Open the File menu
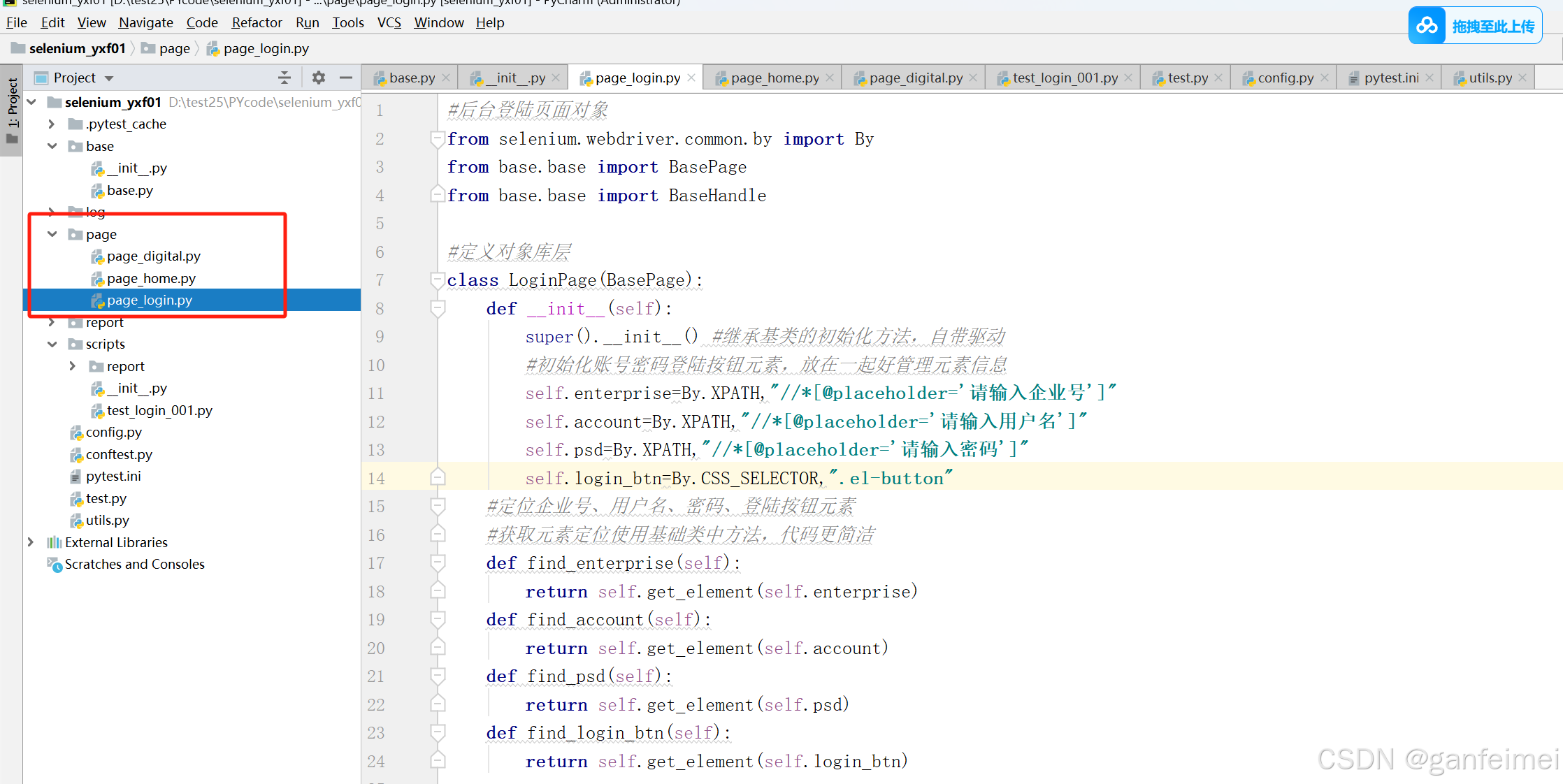Image resolution: width=1563 pixels, height=784 pixels. [16, 22]
